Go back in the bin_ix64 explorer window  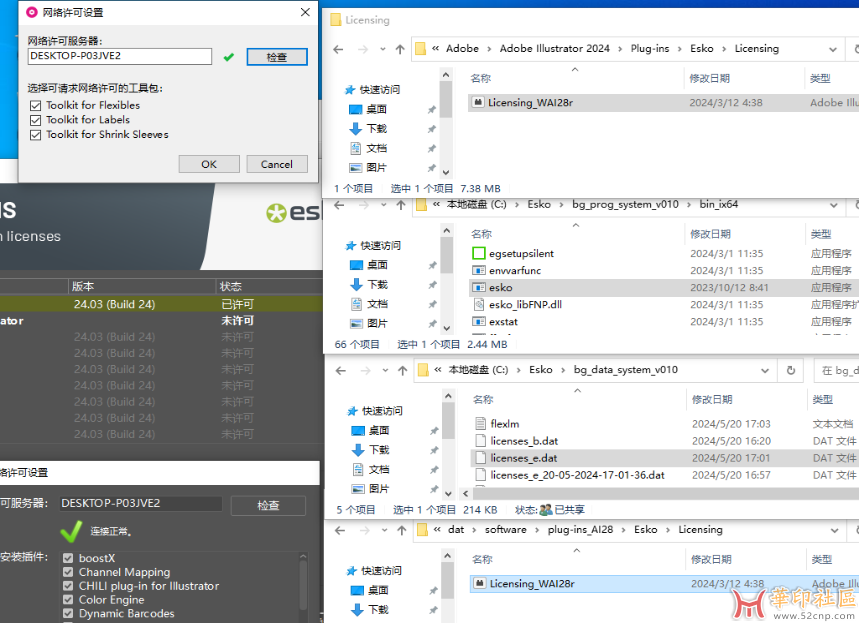click(339, 205)
